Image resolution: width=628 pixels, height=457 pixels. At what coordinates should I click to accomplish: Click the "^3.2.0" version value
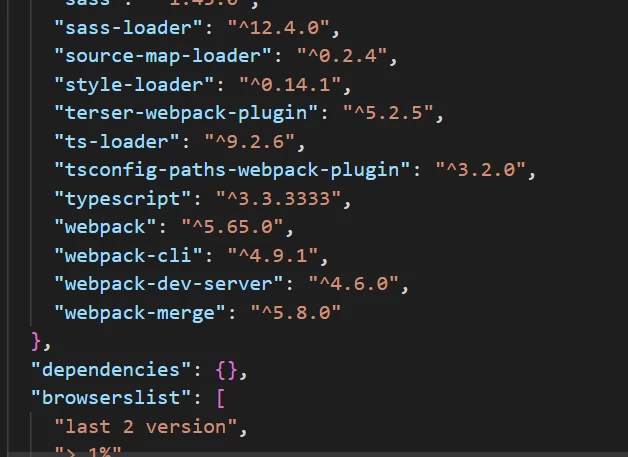(481, 170)
